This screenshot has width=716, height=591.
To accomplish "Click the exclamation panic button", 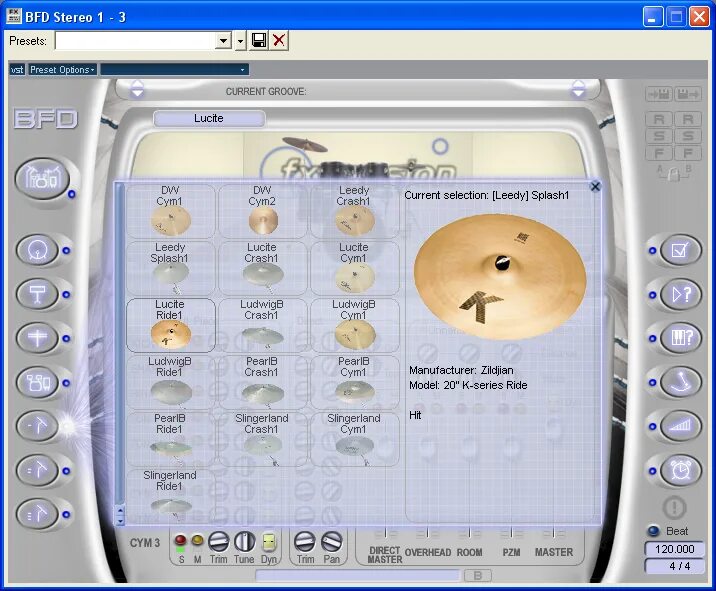I will 674,507.
